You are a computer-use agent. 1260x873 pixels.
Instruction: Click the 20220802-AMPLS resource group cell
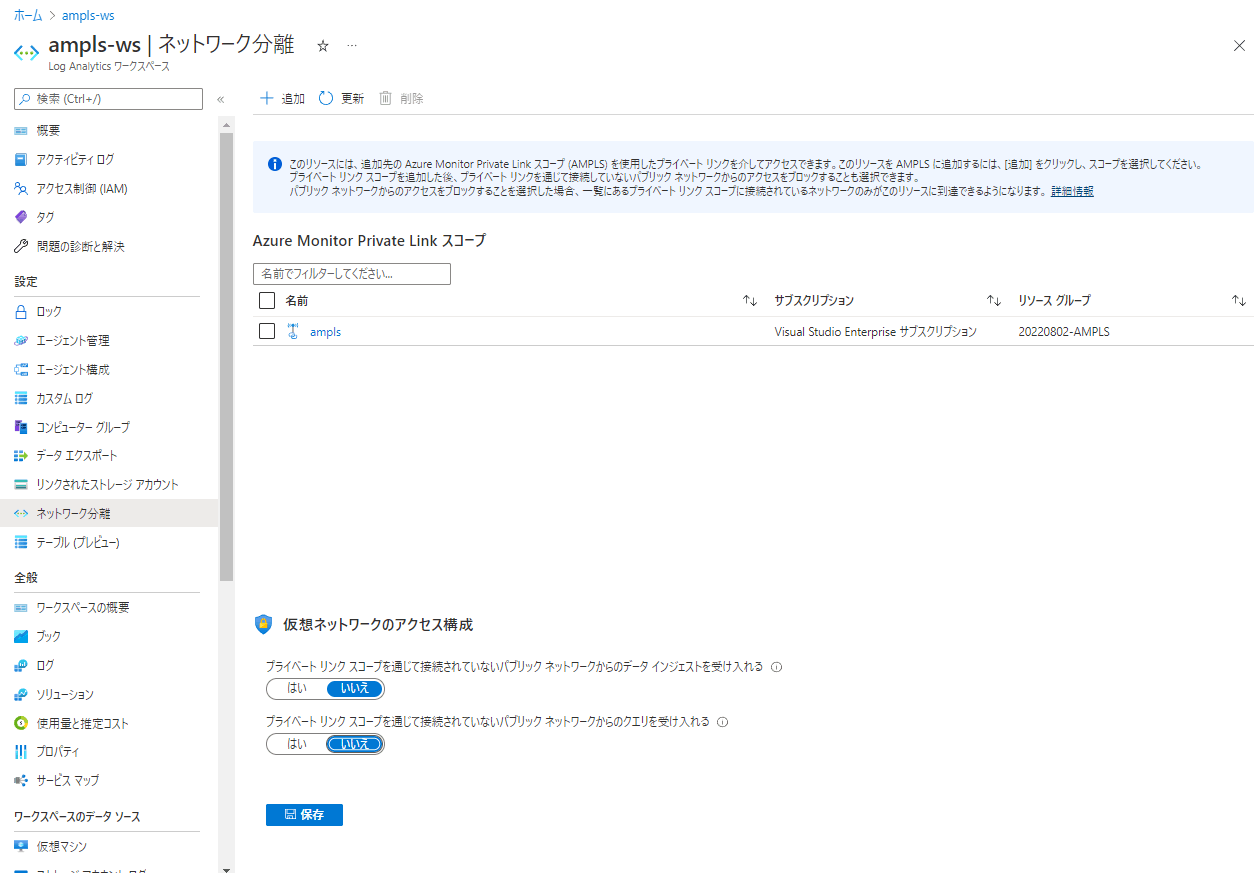pyautogui.click(x=1064, y=332)
